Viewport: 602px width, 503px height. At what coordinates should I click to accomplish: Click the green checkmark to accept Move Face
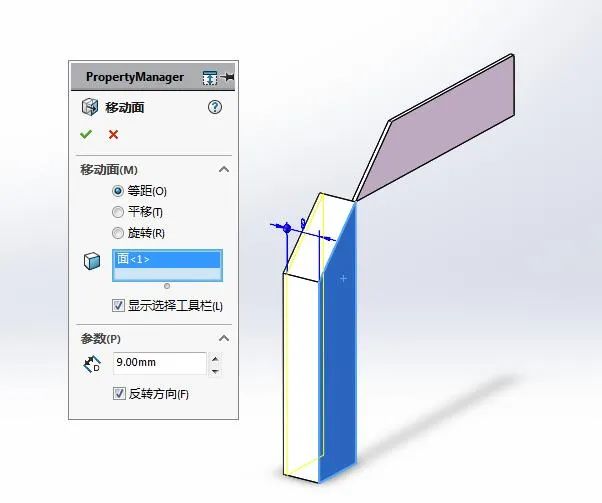(86, 134)
